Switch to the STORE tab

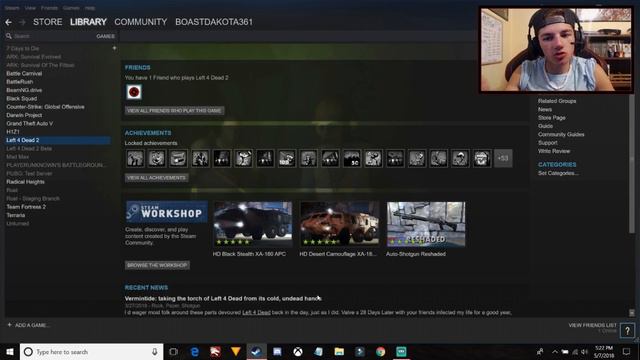pyautogui.click(x=48, y=22)
